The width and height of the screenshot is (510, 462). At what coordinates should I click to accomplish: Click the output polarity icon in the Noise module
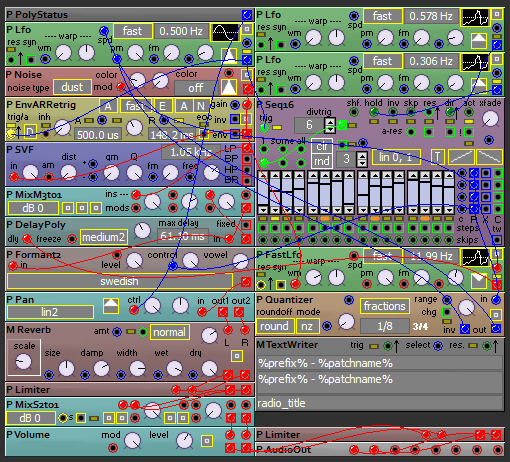click(x=229, y=87)
